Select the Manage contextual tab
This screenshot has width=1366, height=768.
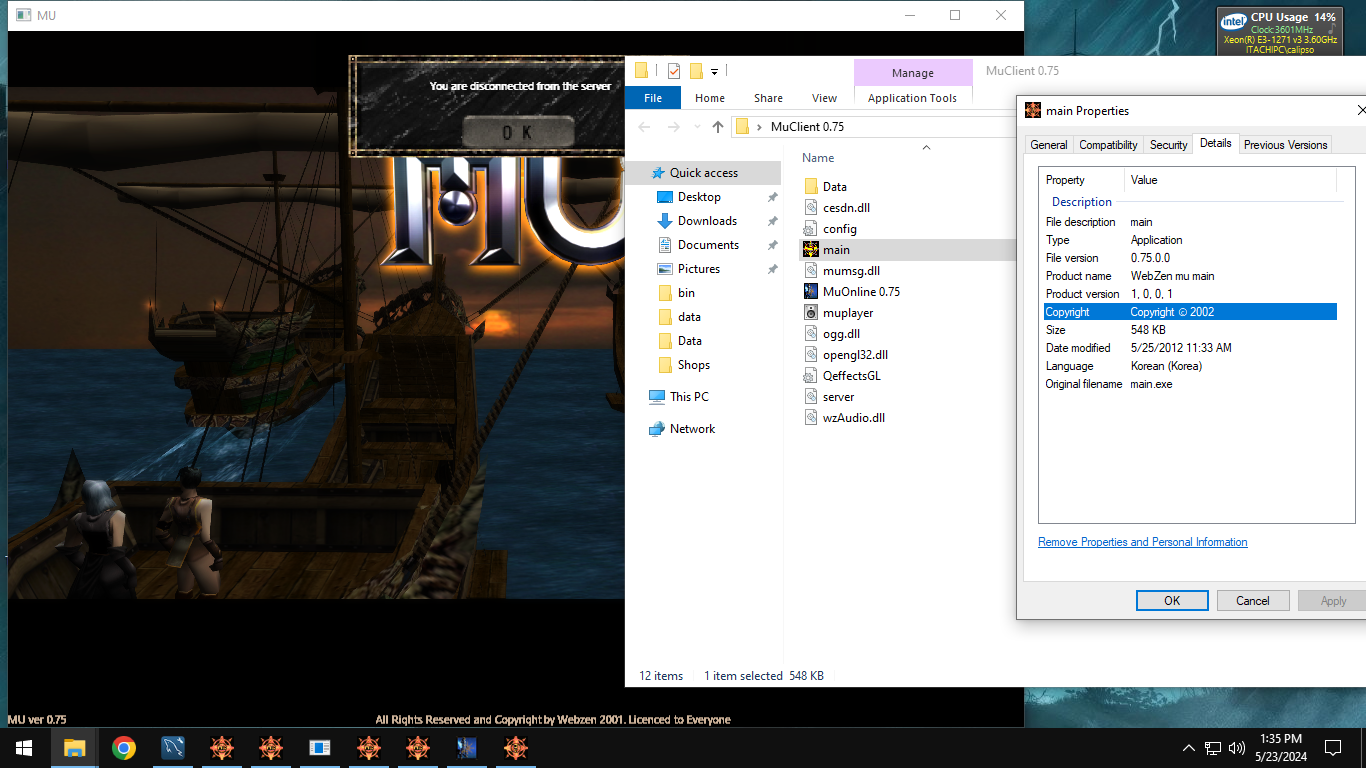point(913,73)
